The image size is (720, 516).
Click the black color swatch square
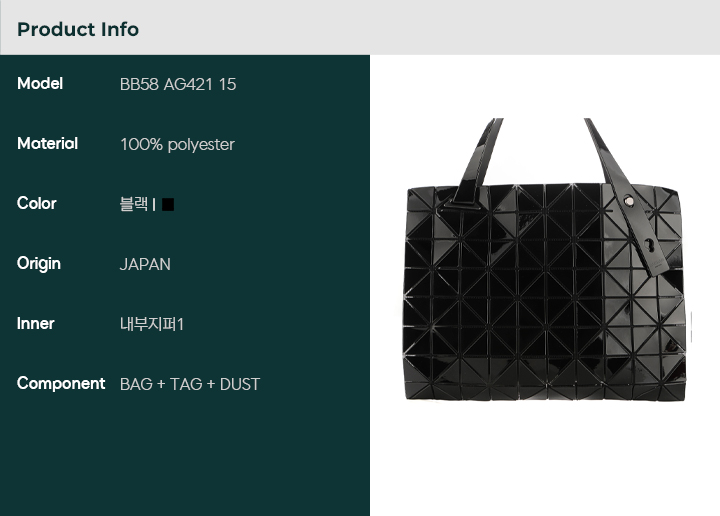tap(168, 204)
